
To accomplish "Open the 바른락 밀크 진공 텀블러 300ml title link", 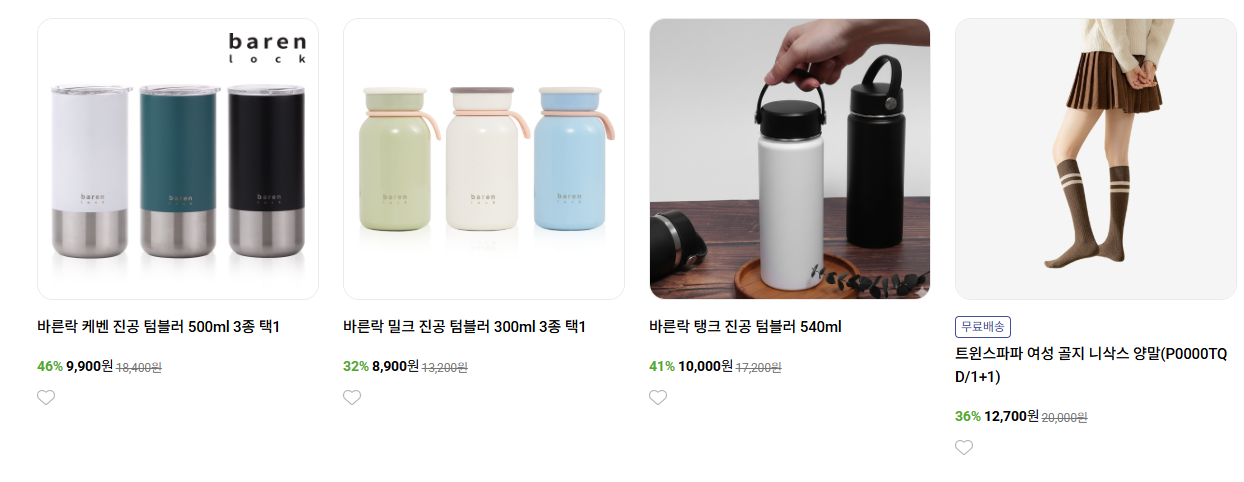I will (x=464, y=327).
